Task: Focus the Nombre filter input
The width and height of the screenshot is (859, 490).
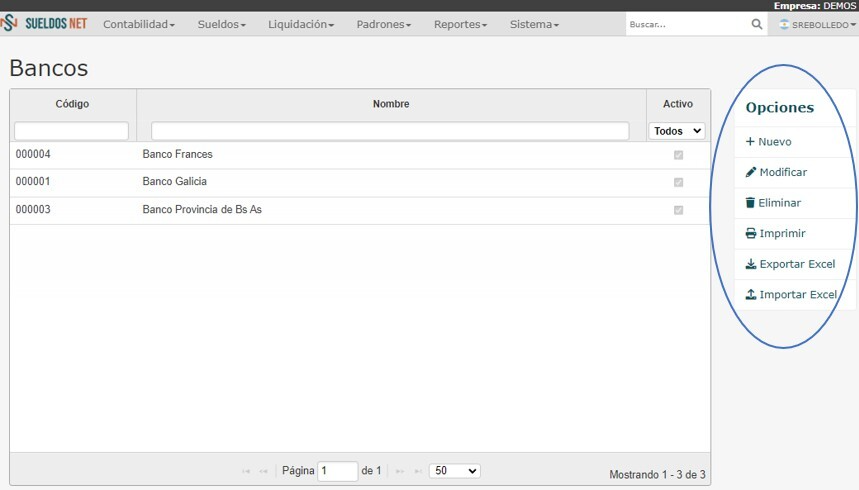Action: click(390, 131)
